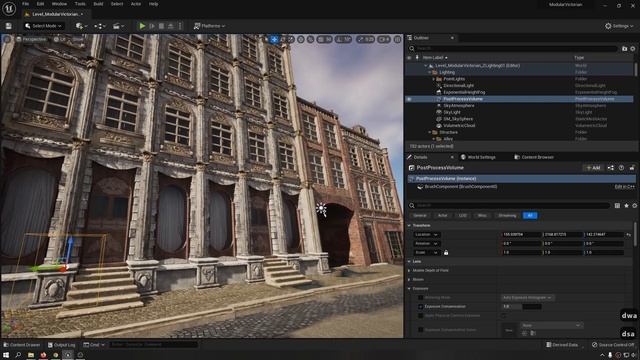
Task: Click the Add component button
Action: coord(593,168)
